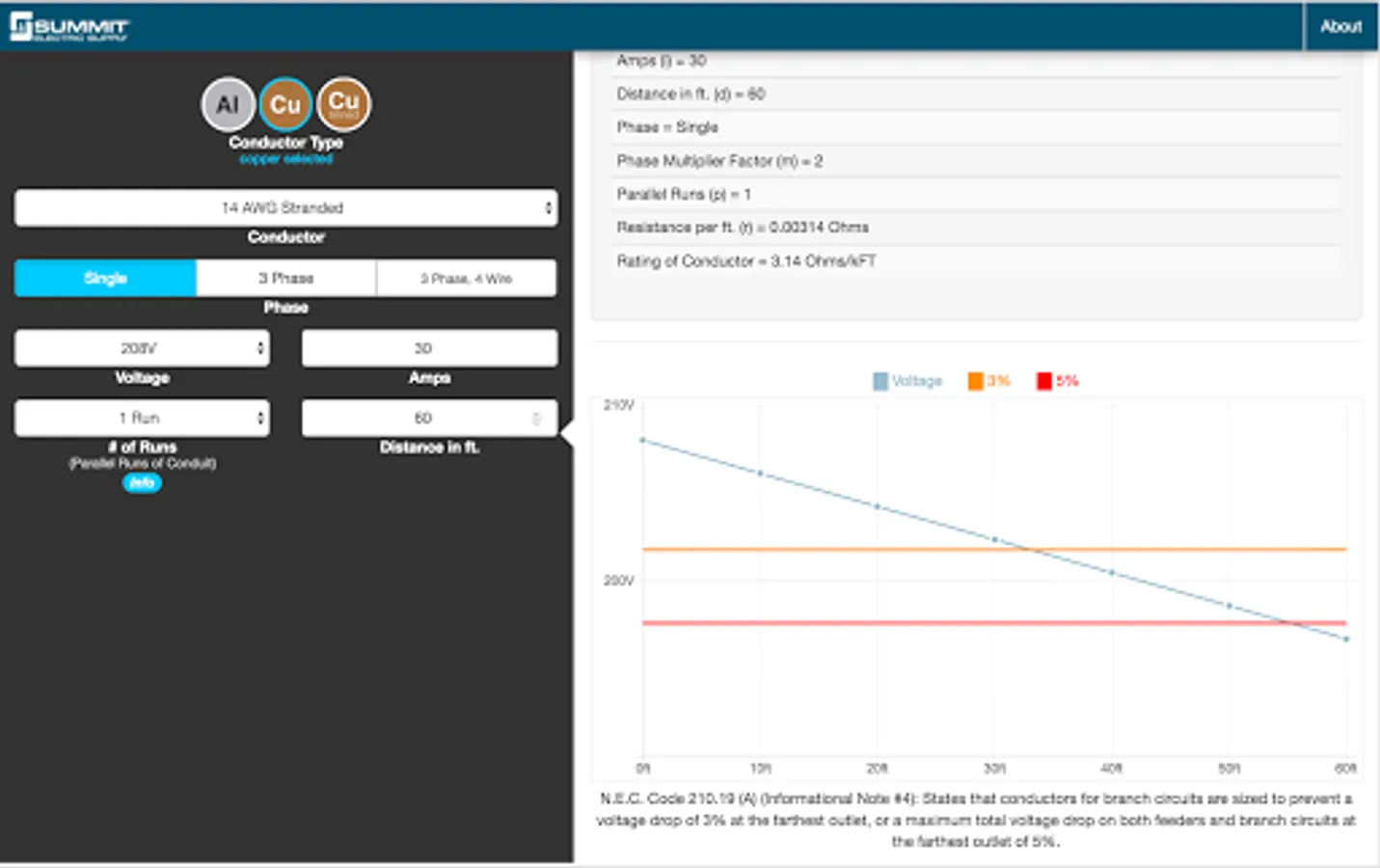Click the data point at 30ft on chart
The width and height of the screenshot is (1380, 868).
(995, 540)
